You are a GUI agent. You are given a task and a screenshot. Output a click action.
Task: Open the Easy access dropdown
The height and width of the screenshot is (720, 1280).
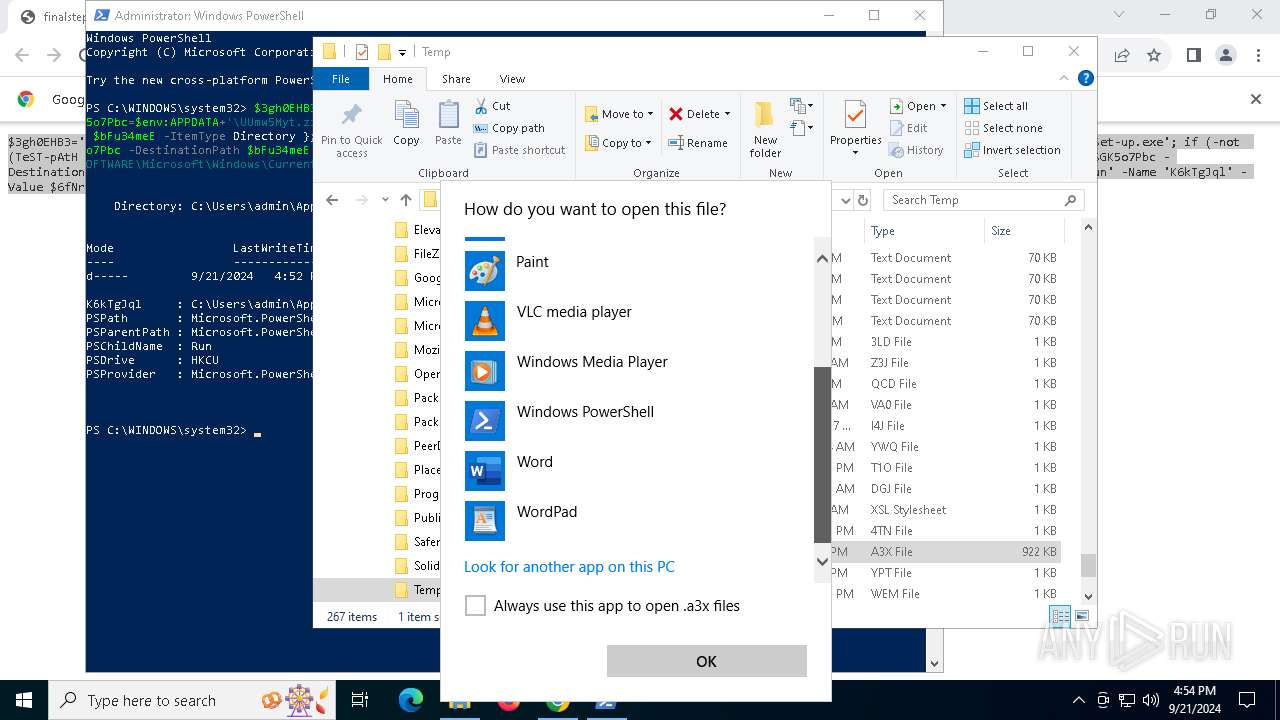coord(800,128)
